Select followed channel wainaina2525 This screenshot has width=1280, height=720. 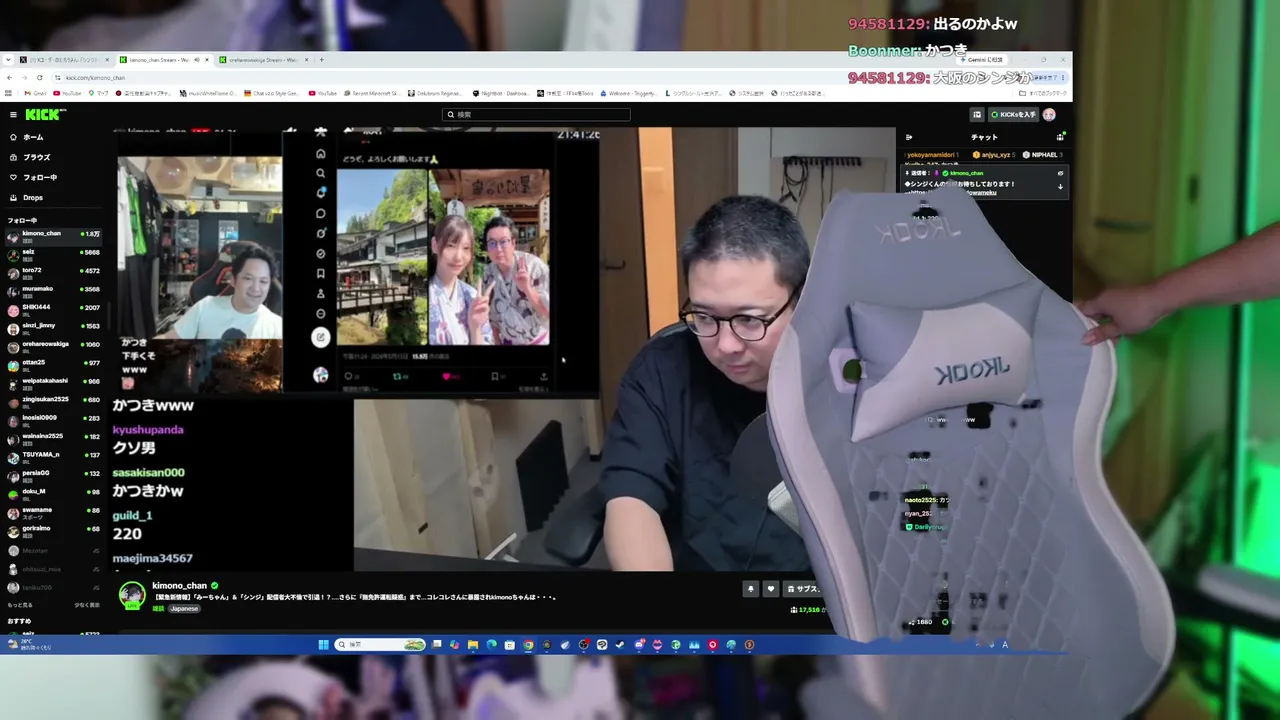point(53,438)
